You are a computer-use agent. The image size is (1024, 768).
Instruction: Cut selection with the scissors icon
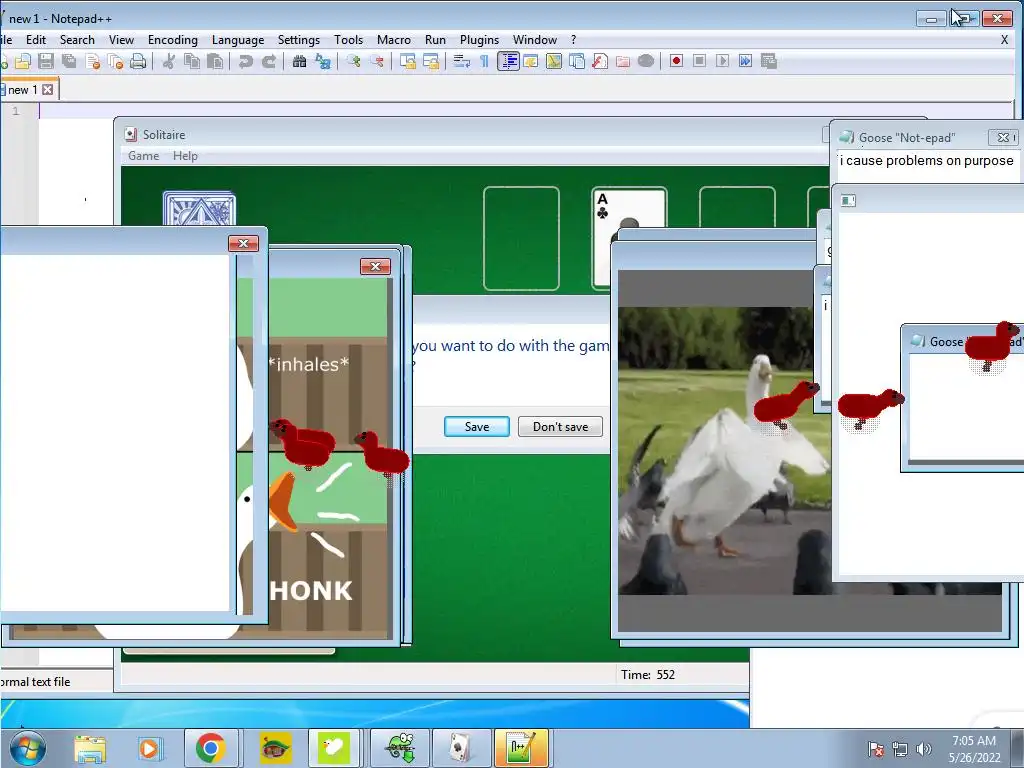168,61
